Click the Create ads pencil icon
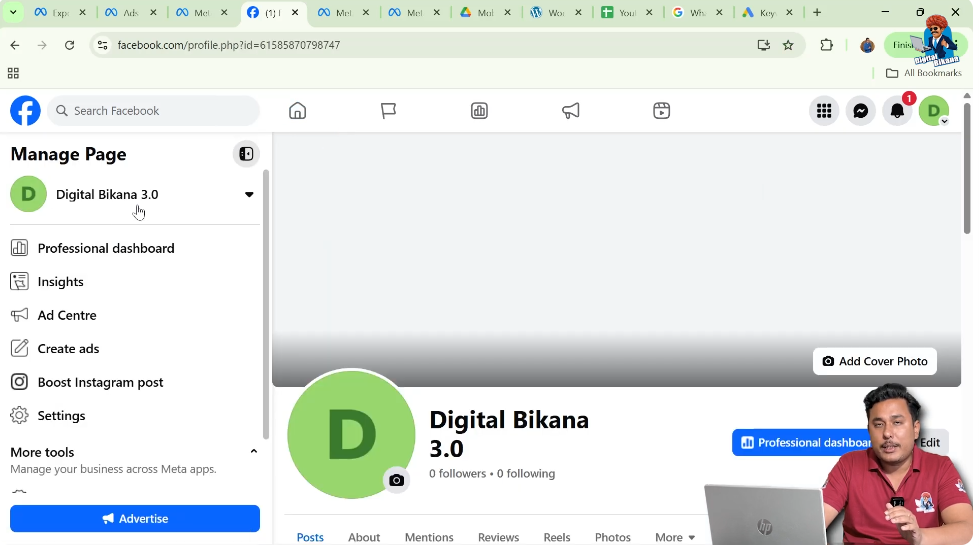 click(x=19, y=349)
